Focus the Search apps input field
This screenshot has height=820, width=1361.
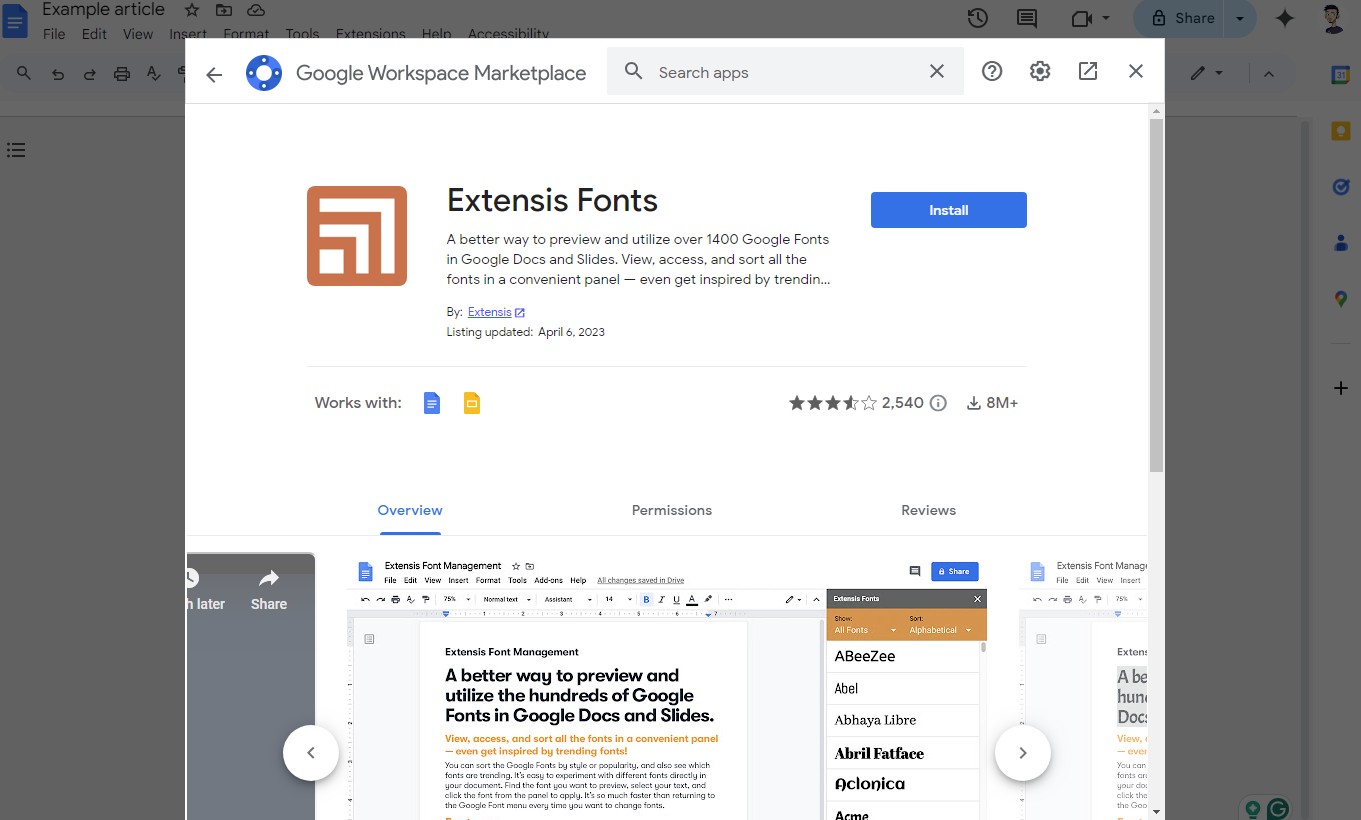tap(785, 72)
